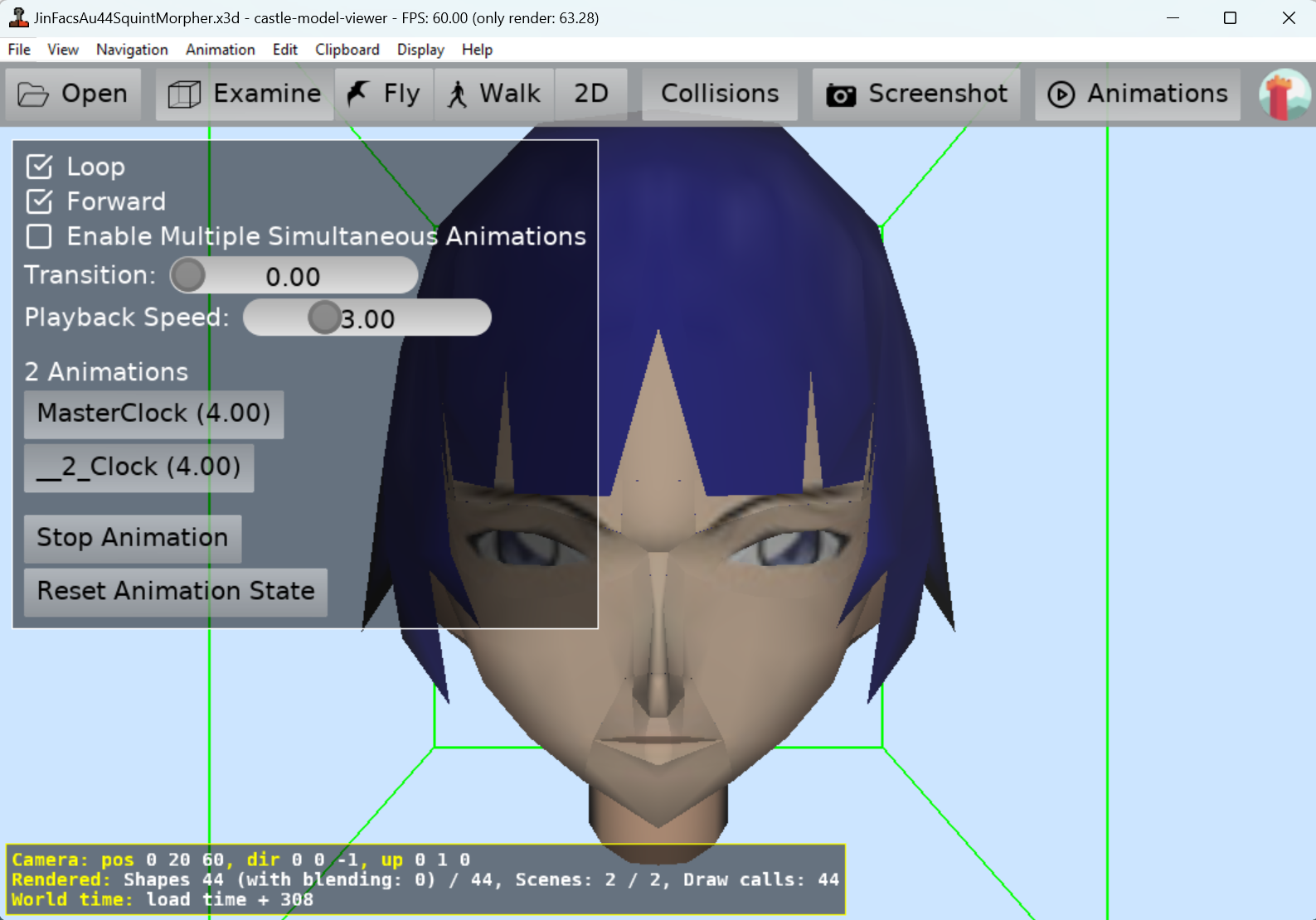Click the app icon in title bar
This screenshot has height=920, width=1316.
pos(18,17)
